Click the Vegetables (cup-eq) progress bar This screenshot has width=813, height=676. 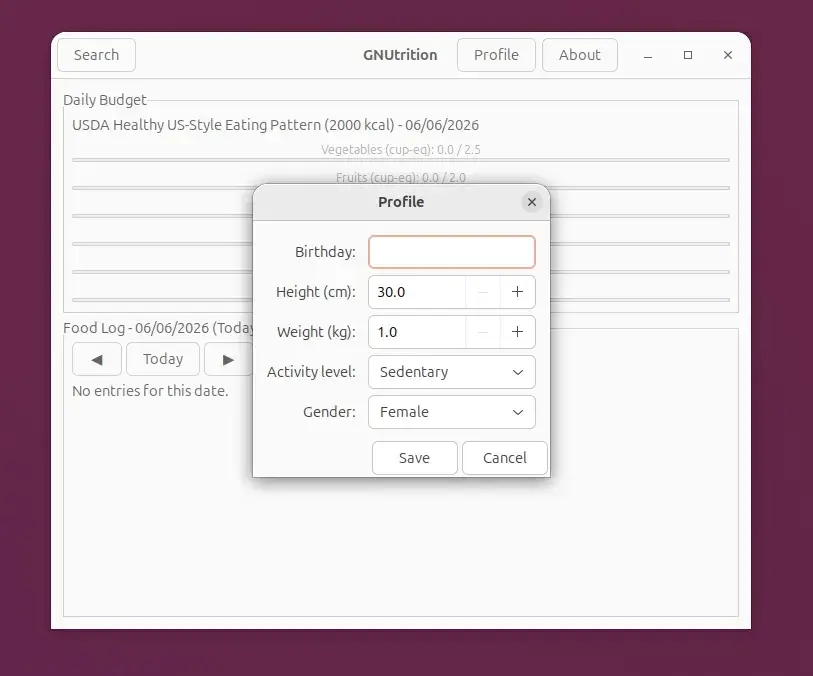401,160
